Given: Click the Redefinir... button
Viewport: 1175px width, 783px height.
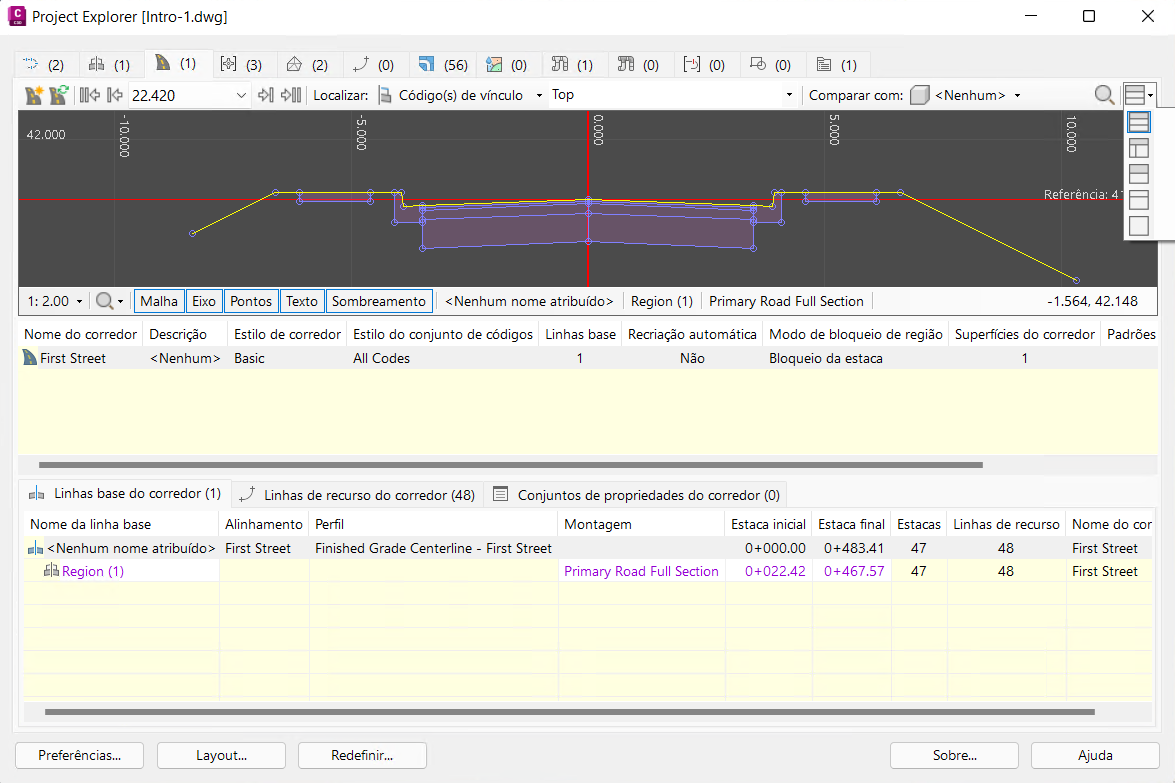Looking at the screenshot, I should coord(362,755).
